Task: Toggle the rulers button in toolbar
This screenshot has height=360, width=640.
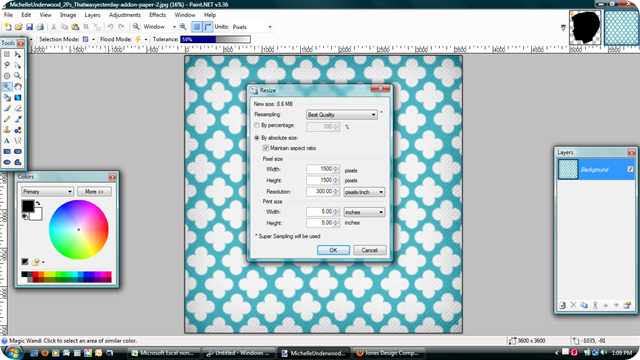Action: (x=208, y=27)
